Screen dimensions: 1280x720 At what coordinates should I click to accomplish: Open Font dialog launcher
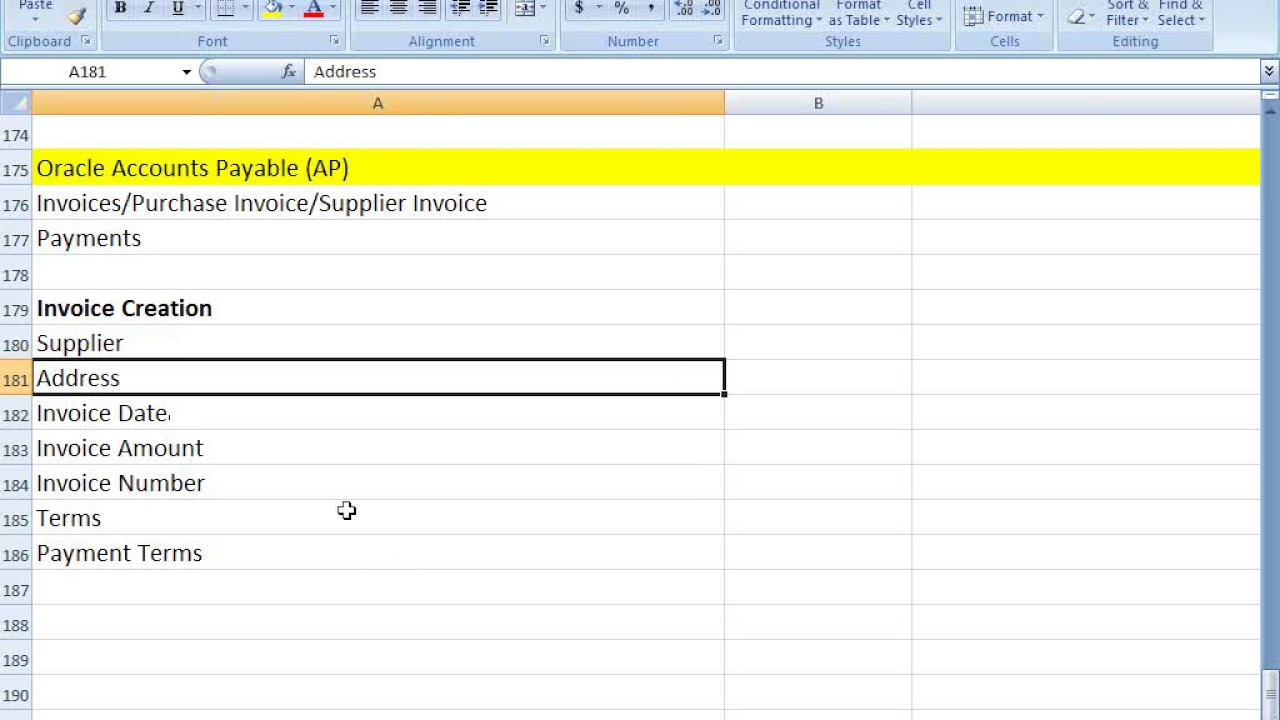[334, 41]
